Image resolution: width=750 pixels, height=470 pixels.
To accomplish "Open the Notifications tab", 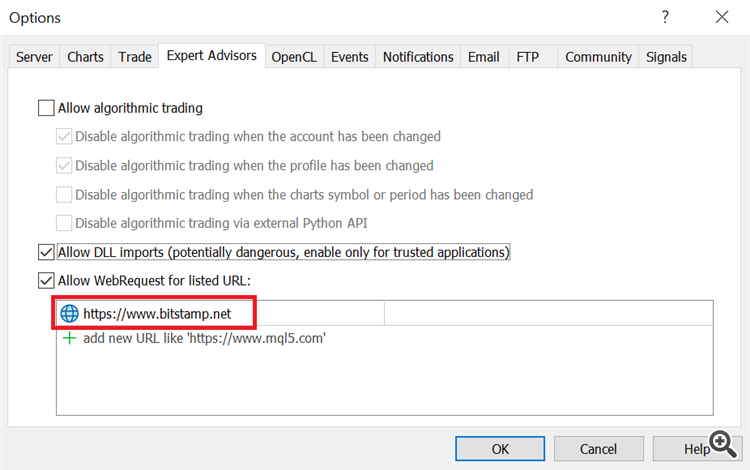I will coord(418,57).
